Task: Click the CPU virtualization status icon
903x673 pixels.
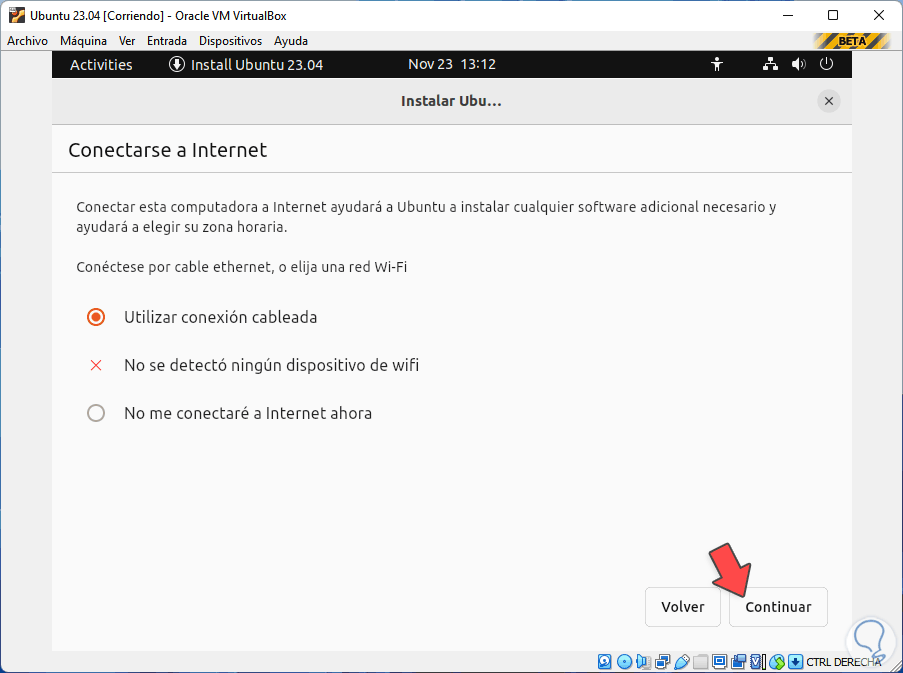Action: [x=758, y=661]
